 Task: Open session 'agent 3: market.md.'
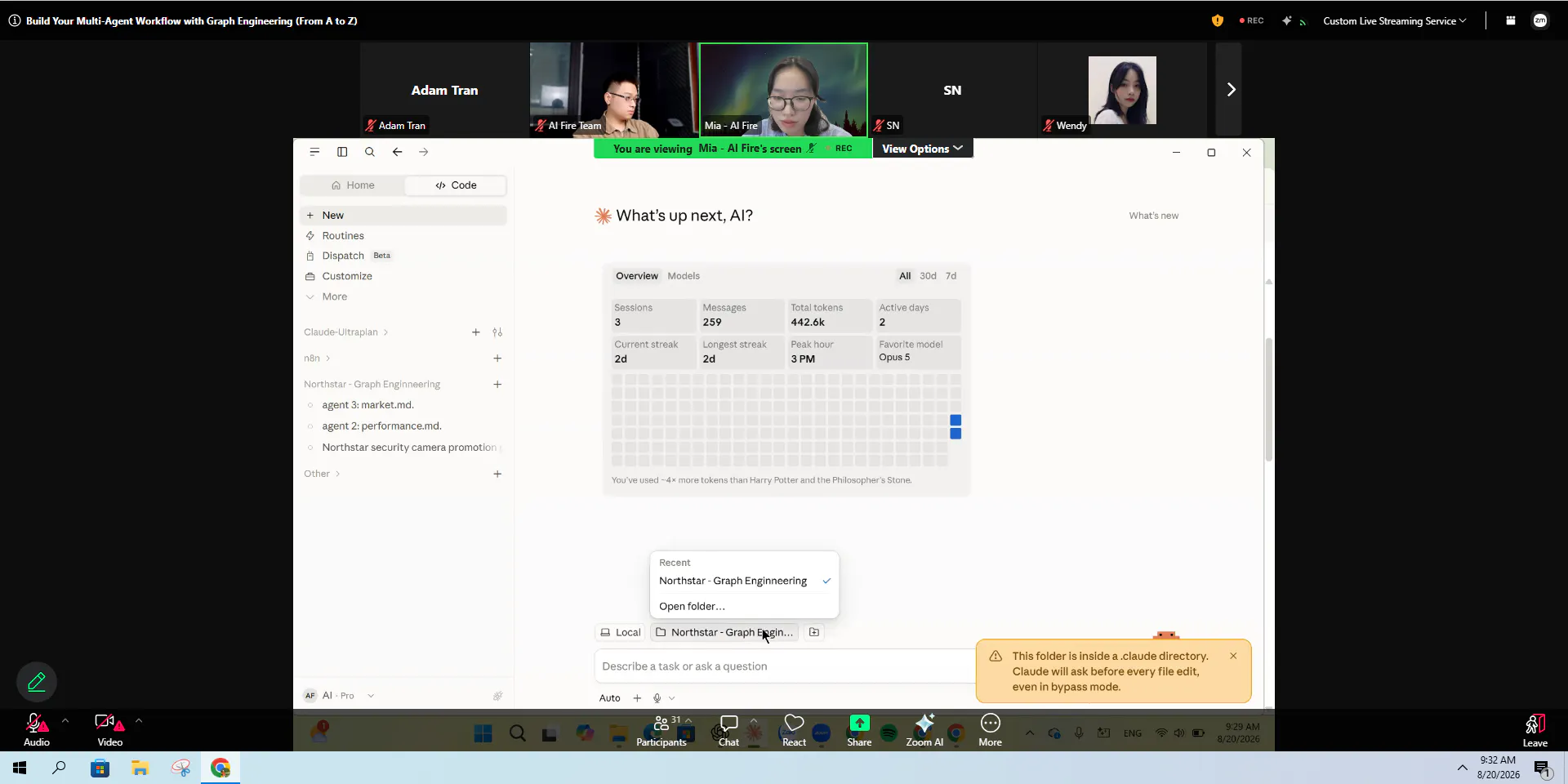click(x=403, y=405)
